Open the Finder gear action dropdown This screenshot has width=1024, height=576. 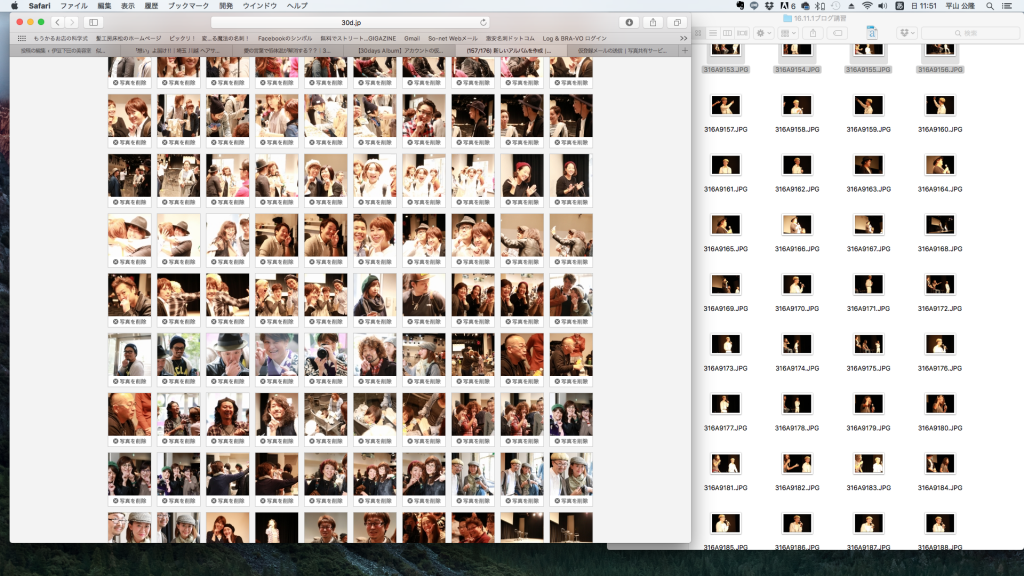pyautogui.click(x=763, y=33)
